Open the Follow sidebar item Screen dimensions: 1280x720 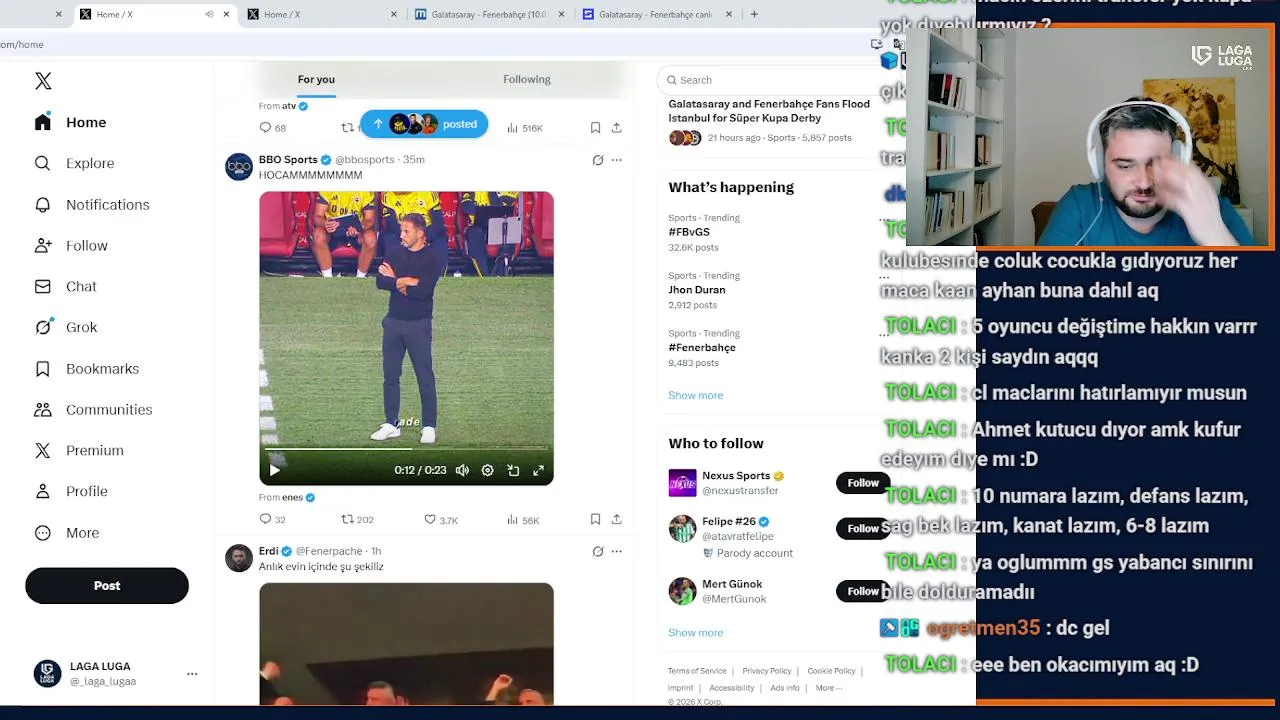(70, 245)
